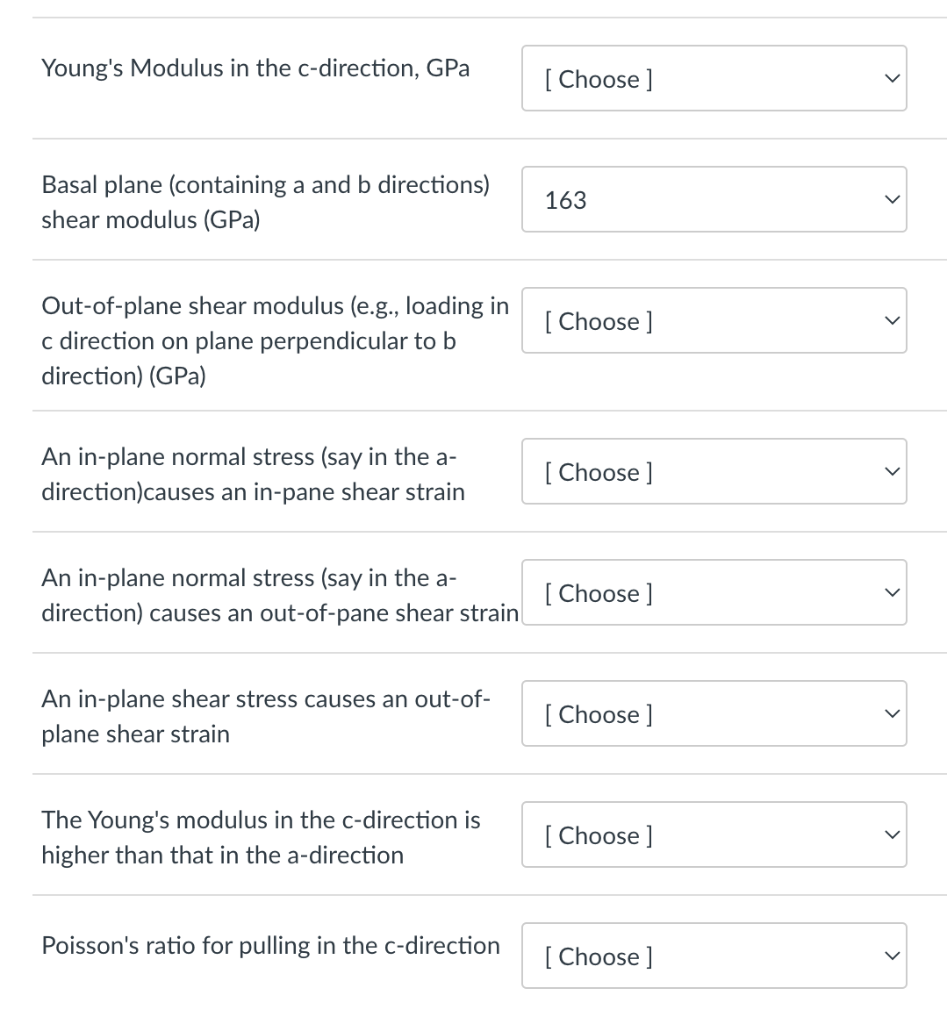Choose answer for in-plane stress causing in-plane shear strain
This screenshot has height=1024, width=947.
[x=713, y=472]
